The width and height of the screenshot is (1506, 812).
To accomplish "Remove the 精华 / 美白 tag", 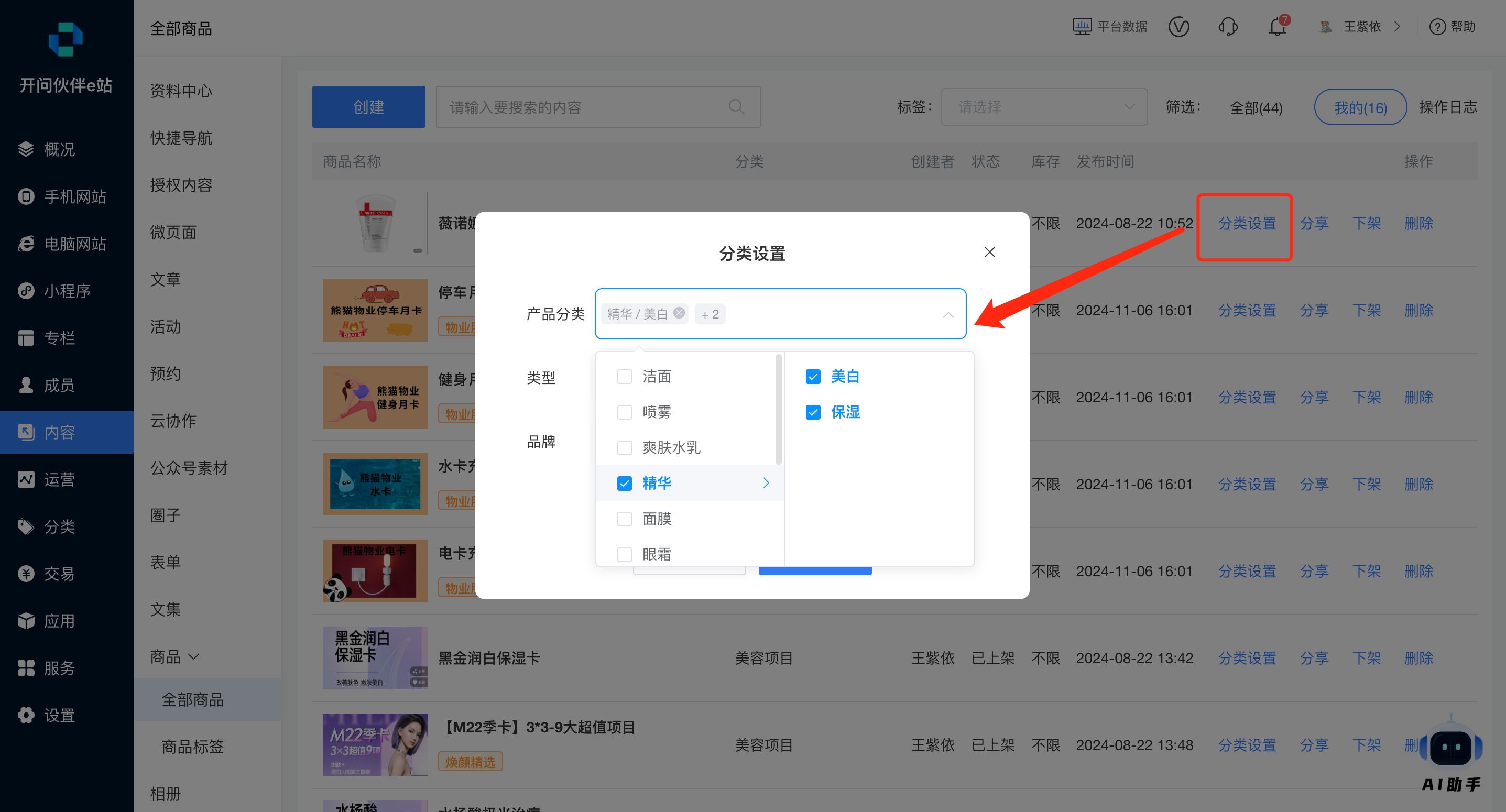I will (679, 313).
